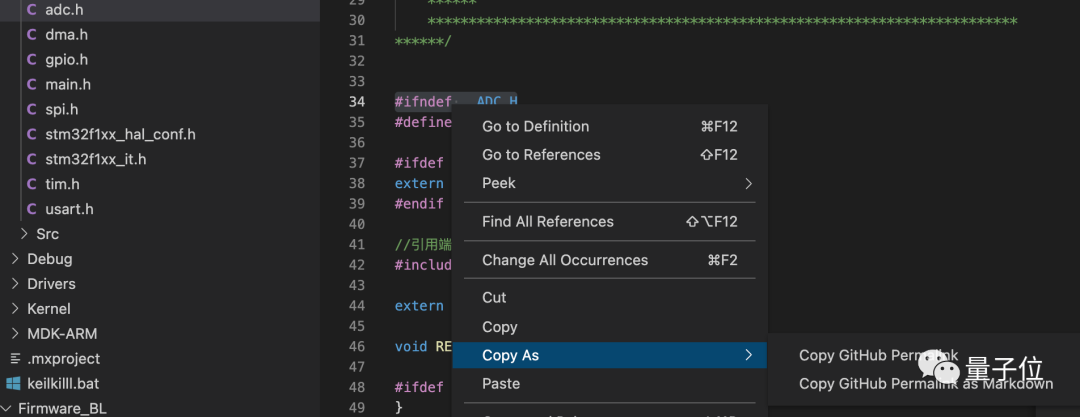1080x417 pixels.
Task: Click the C icon beside tim.h
Action: pyautogui.click(x=31, y=184)
